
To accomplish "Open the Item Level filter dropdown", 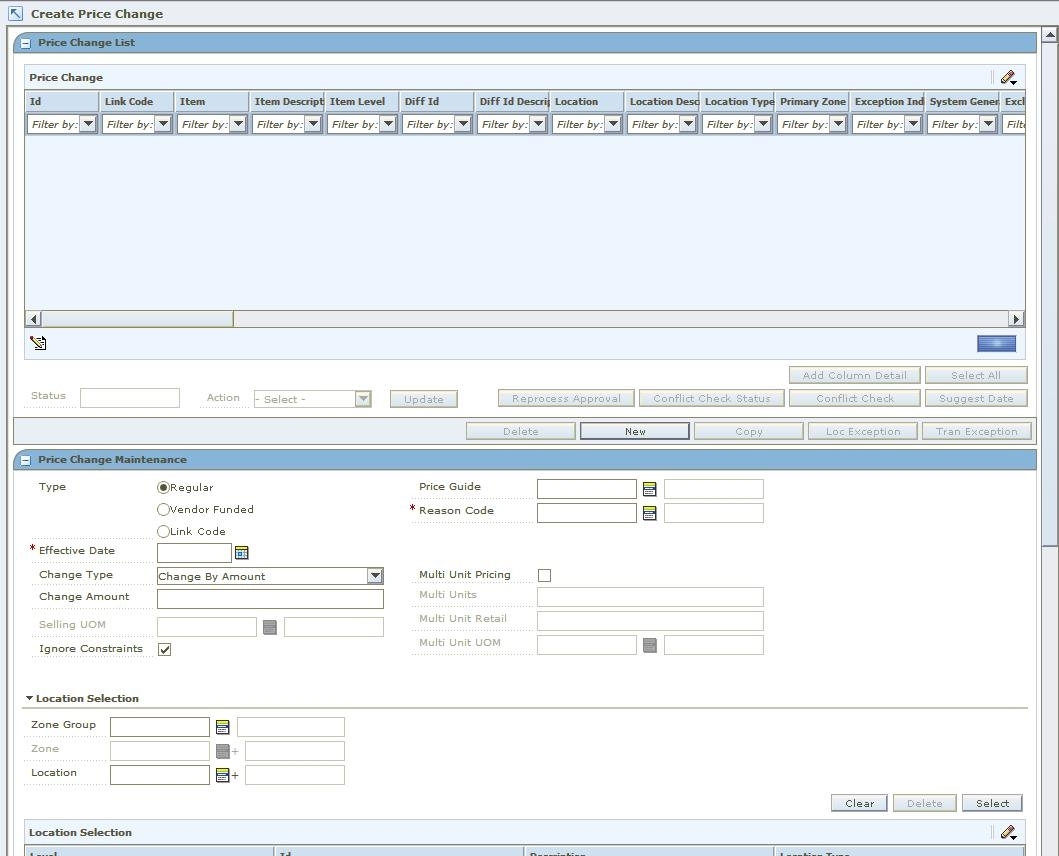I will tap(388, 124).
